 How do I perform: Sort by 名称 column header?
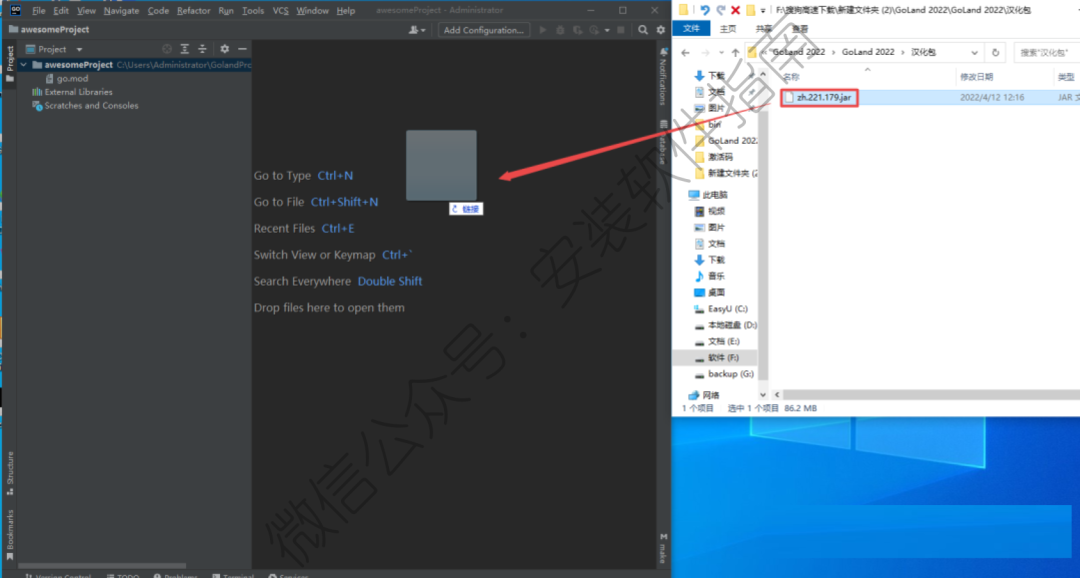pyautogui.click(x=791, y=77)
